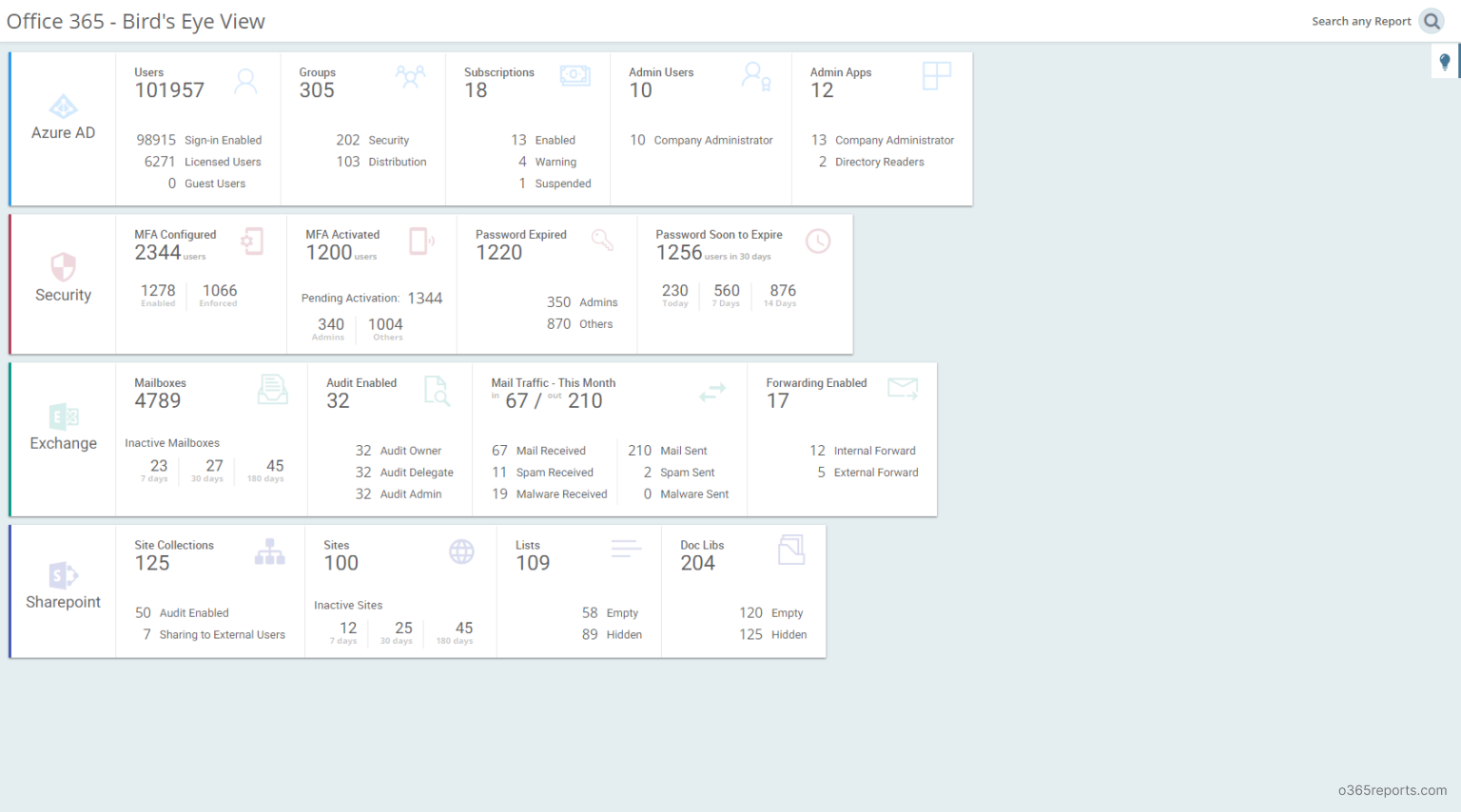This screenshot has width=1461, height=812.
Task: Open Mailboxes total 4789
Action: pos(158,401)
